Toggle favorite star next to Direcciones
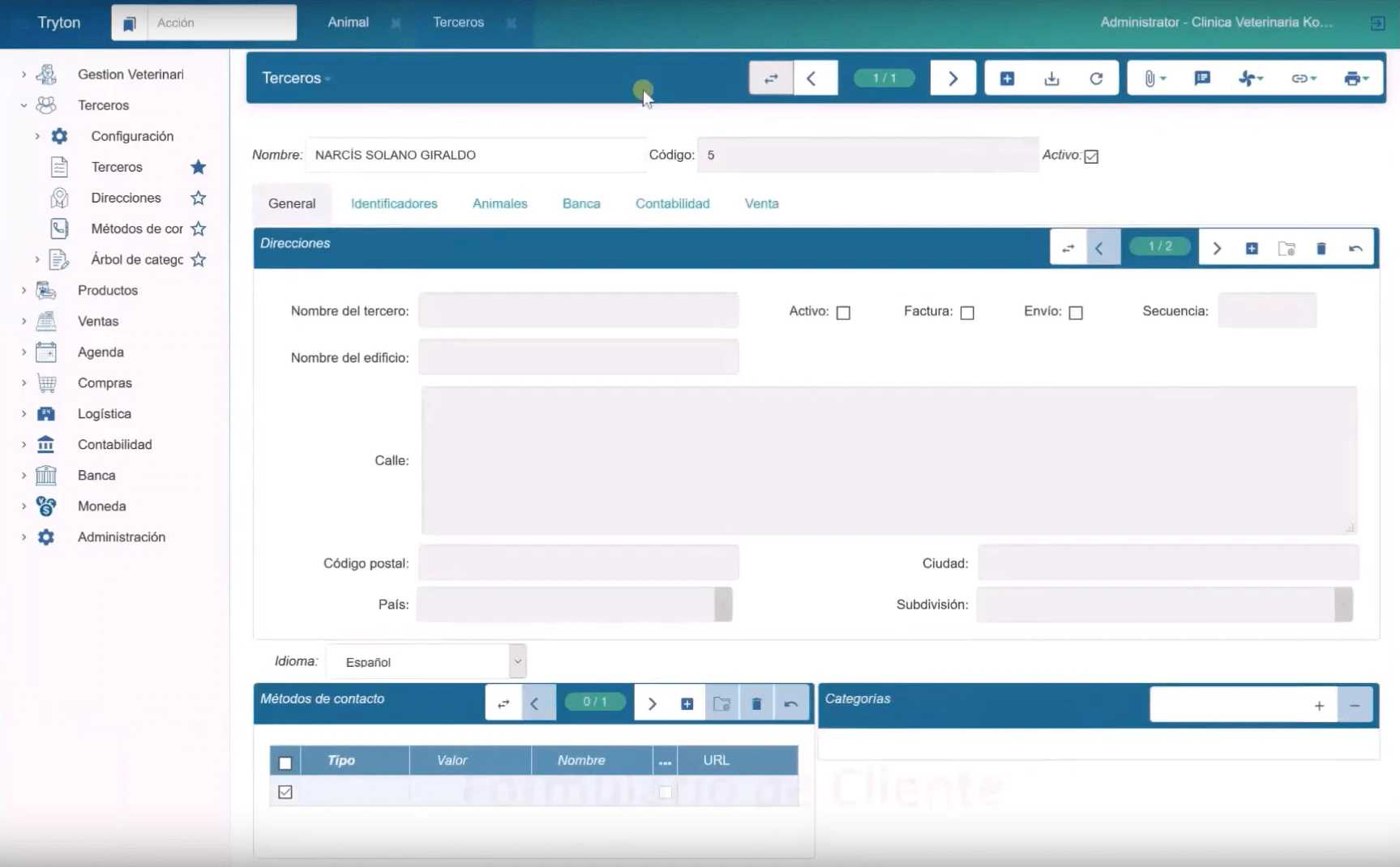The image size is (1400, 867). [x=199, y=198]
